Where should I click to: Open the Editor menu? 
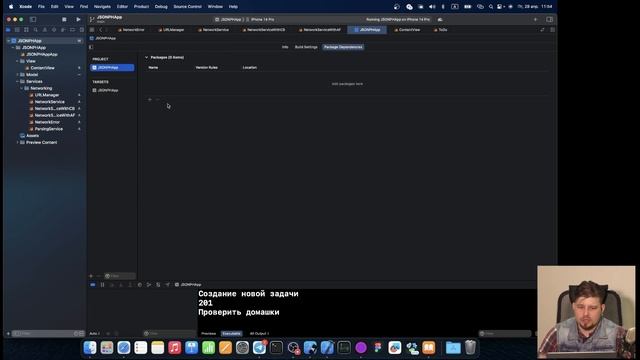point(122,7)
